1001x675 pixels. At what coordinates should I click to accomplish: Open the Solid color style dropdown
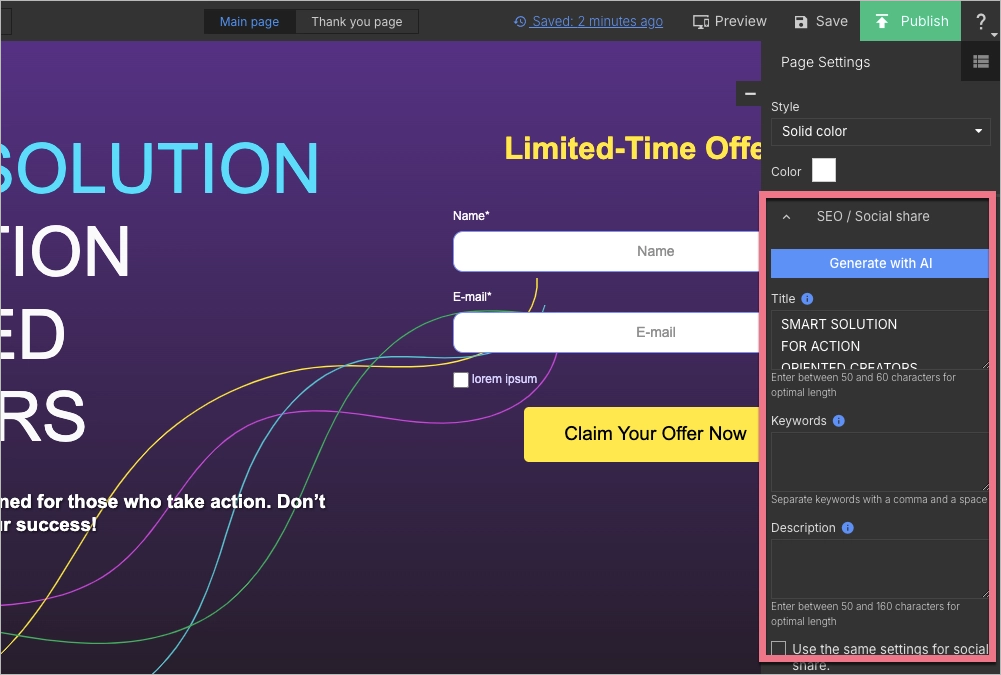[x=881, y=131]
